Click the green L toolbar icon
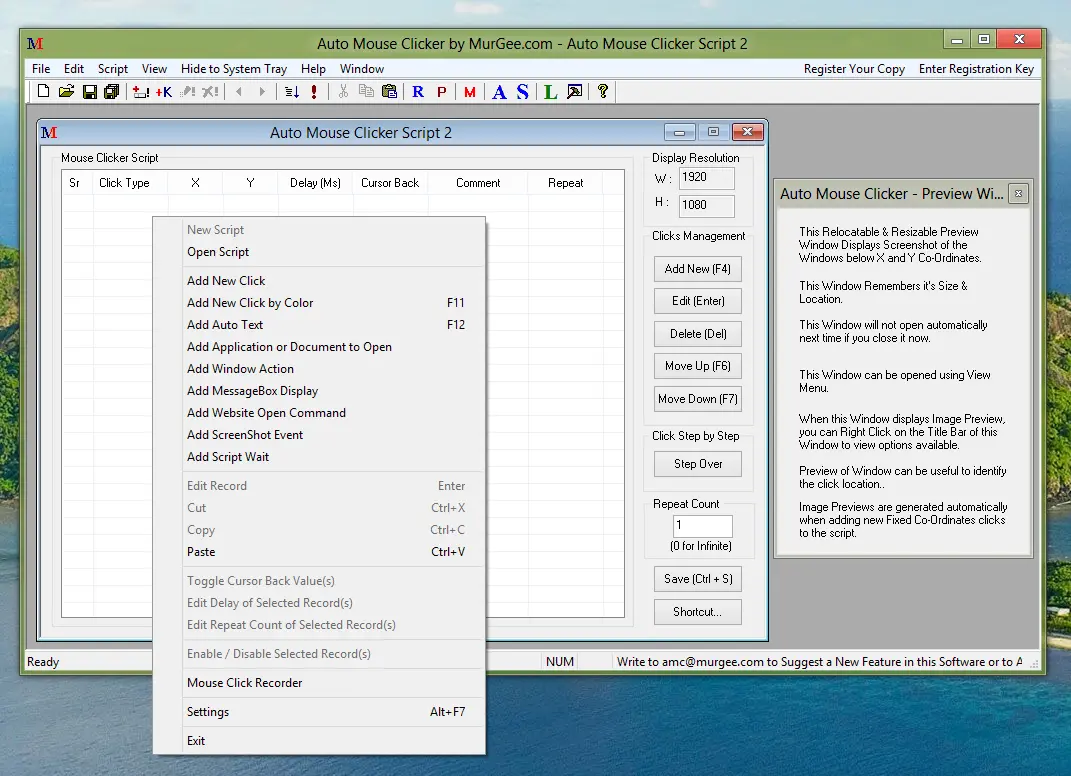This screenshot has width=1071, height=776. 551,92
